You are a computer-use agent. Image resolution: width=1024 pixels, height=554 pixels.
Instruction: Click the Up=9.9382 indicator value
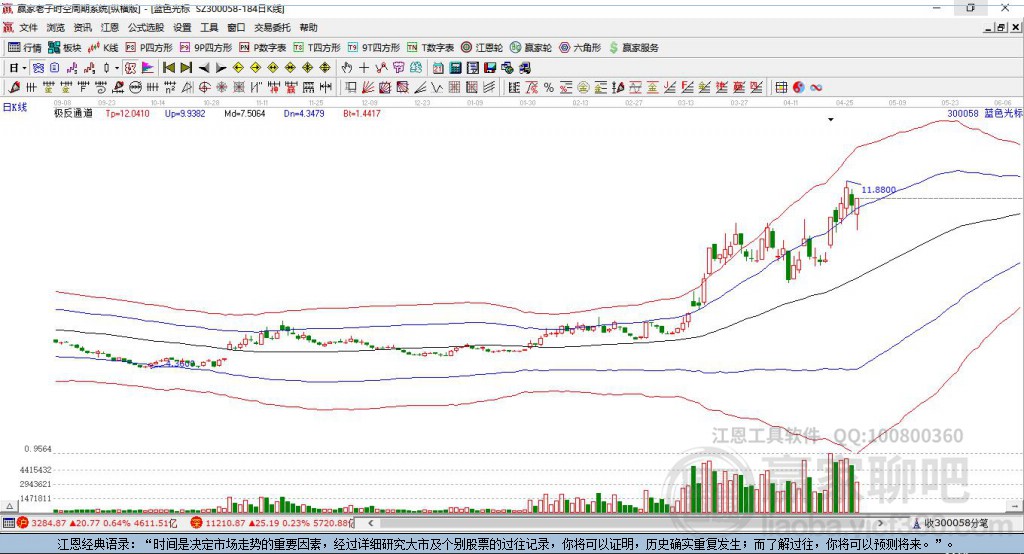click(x=185, y=114)
